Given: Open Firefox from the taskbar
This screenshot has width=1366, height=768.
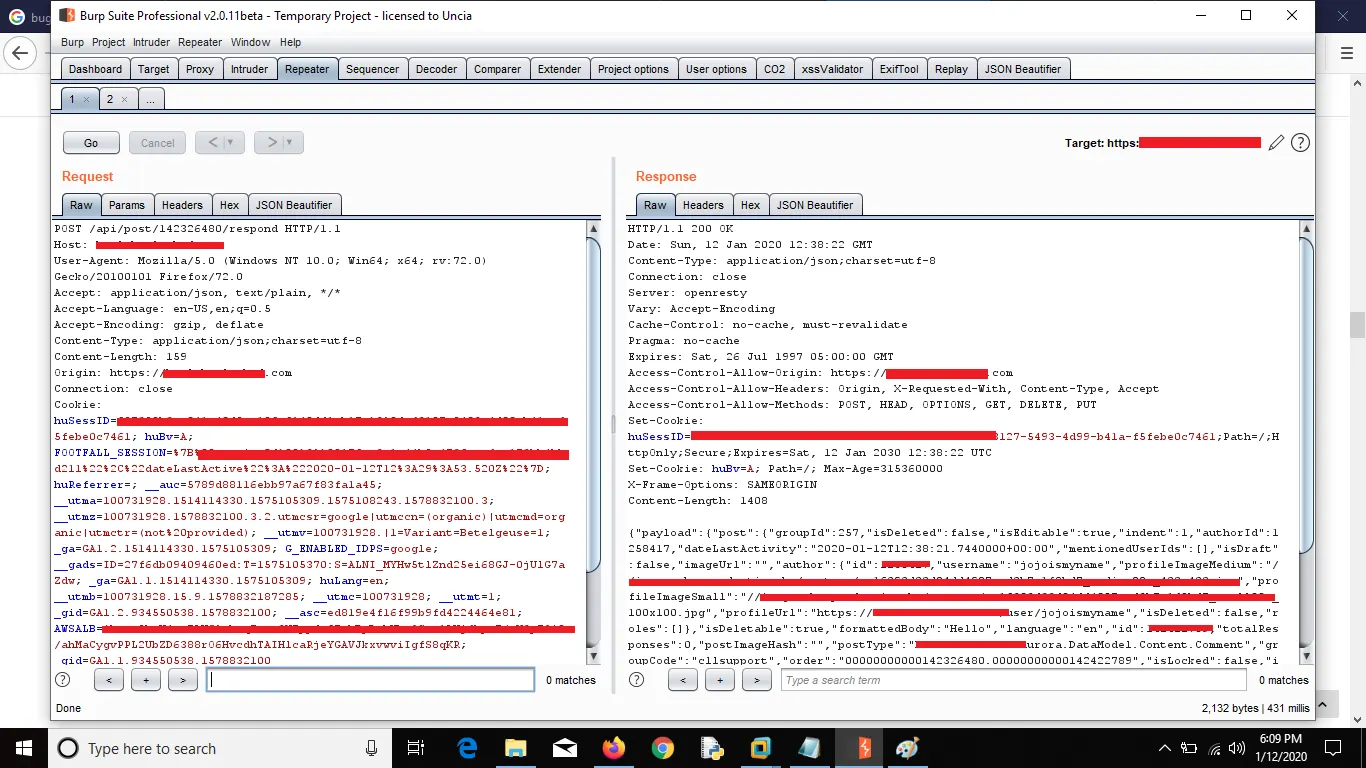Looking at the screenshot, I should pyautogui.click(x=613, y=748).
